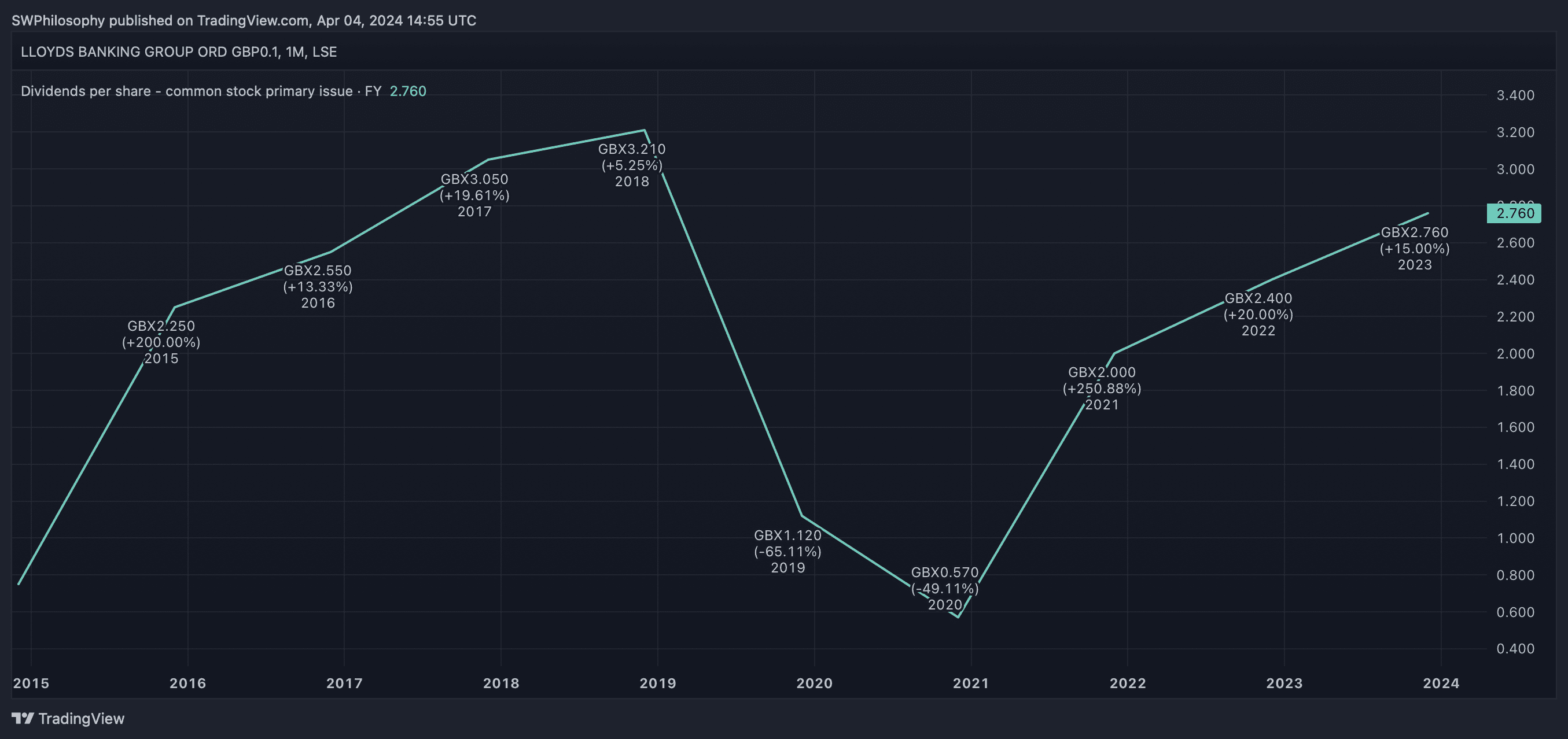This screenshot has height=739, width=1568.
Task: Click the 1.600 price scale value
Action: tap(1516, 427)
